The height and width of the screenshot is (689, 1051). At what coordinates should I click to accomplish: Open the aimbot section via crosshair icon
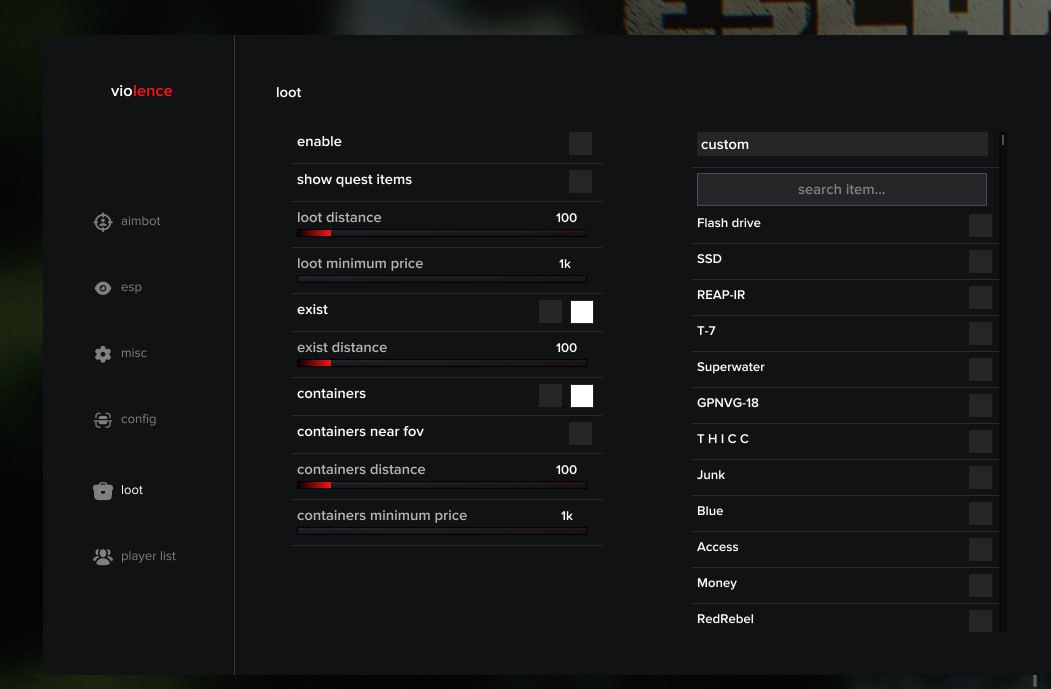click(x=103, y=222)
